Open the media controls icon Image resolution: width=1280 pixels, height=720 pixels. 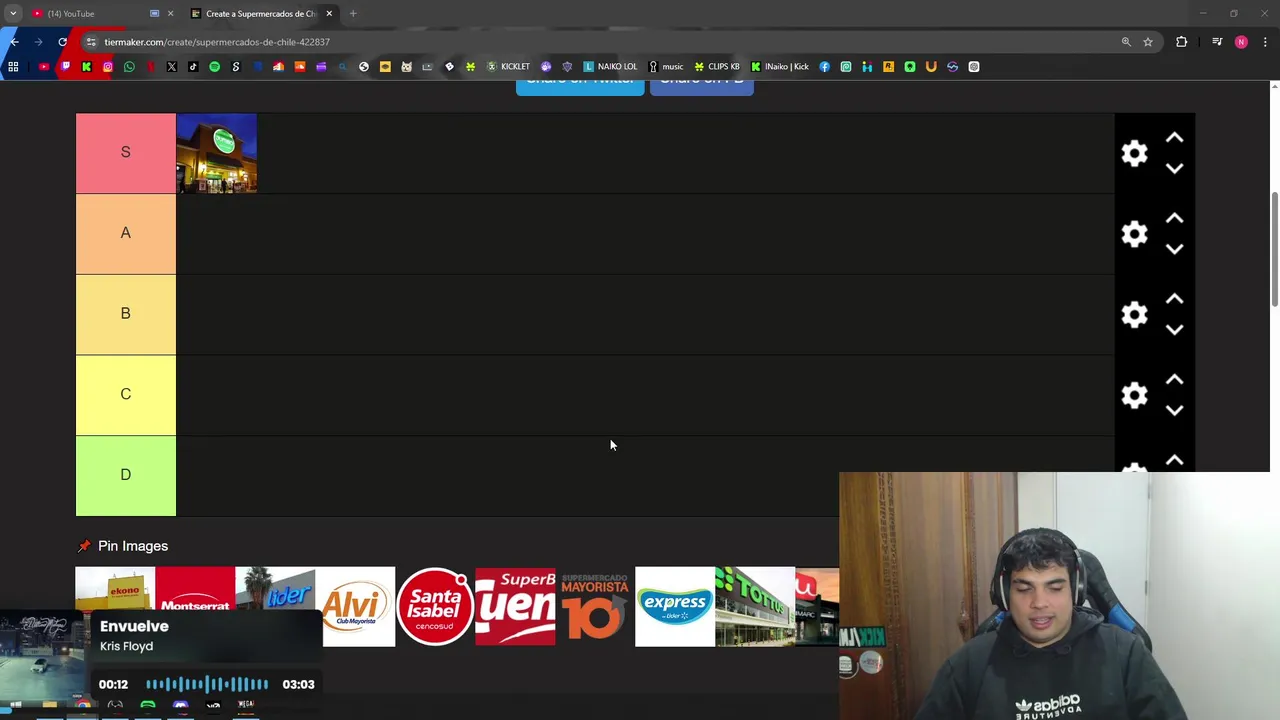click(1217, 42)
